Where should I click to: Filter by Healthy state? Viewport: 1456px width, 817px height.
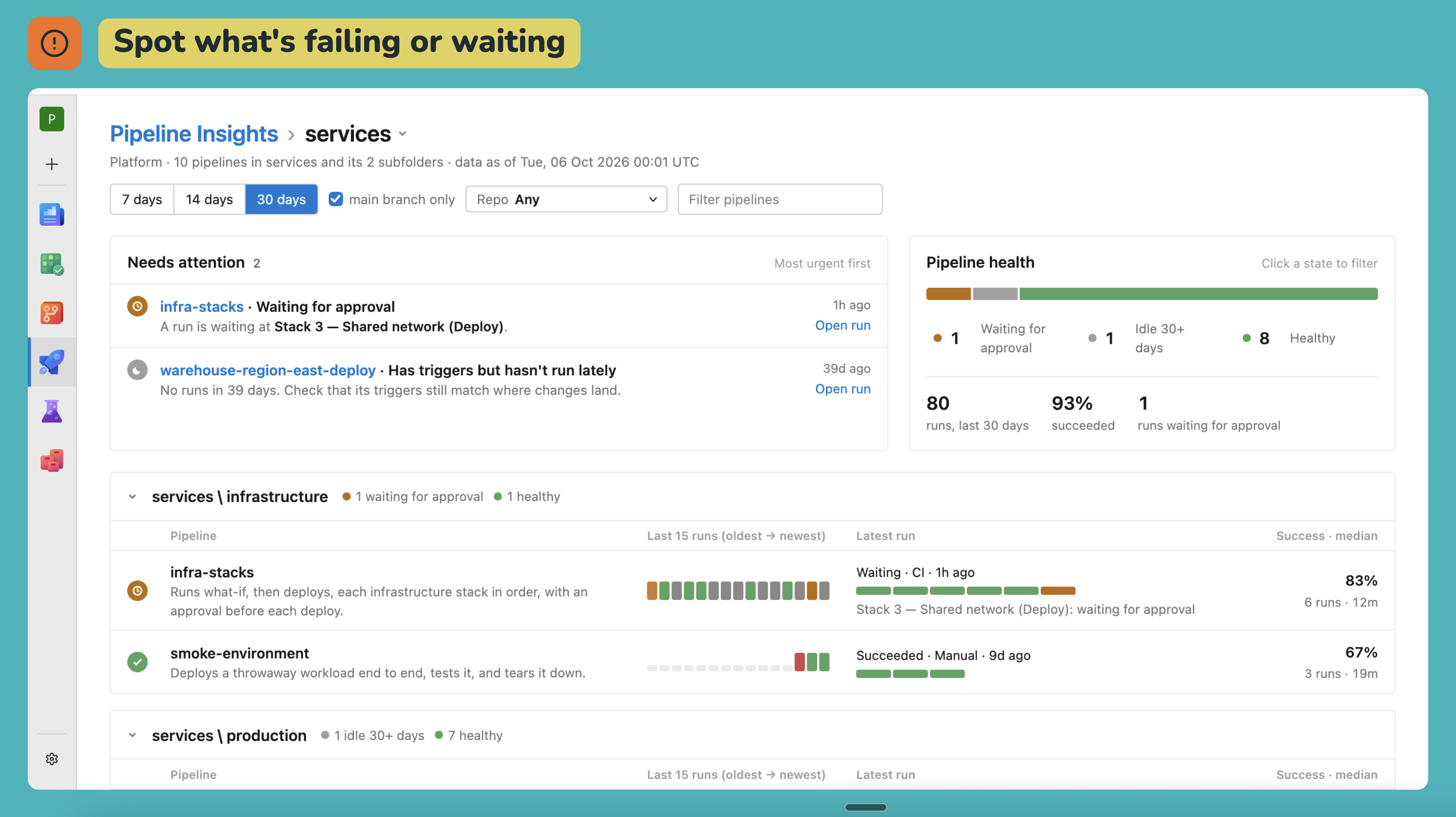click(1289, 338)
